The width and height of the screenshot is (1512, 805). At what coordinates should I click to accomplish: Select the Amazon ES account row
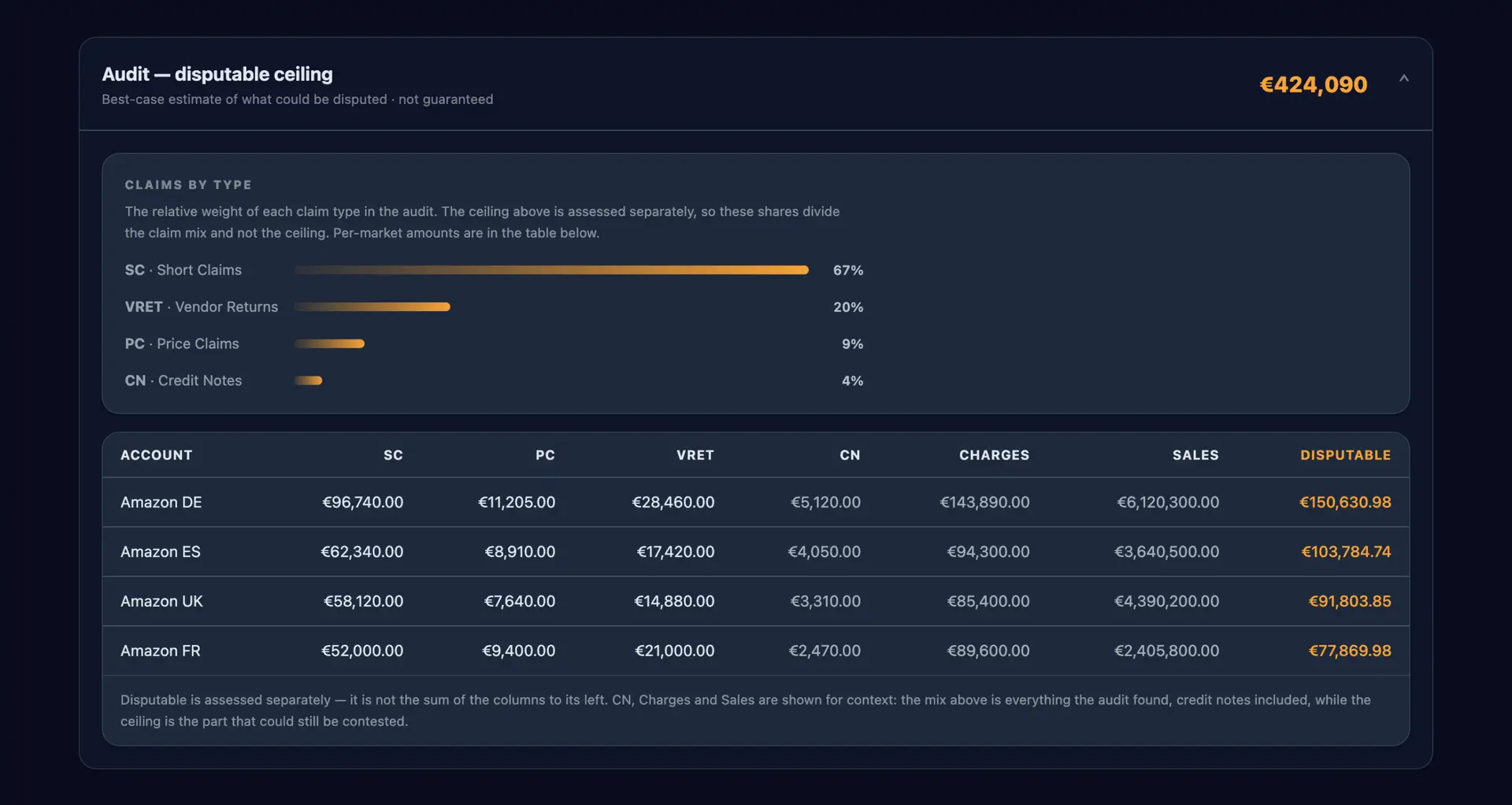[756, 552]
